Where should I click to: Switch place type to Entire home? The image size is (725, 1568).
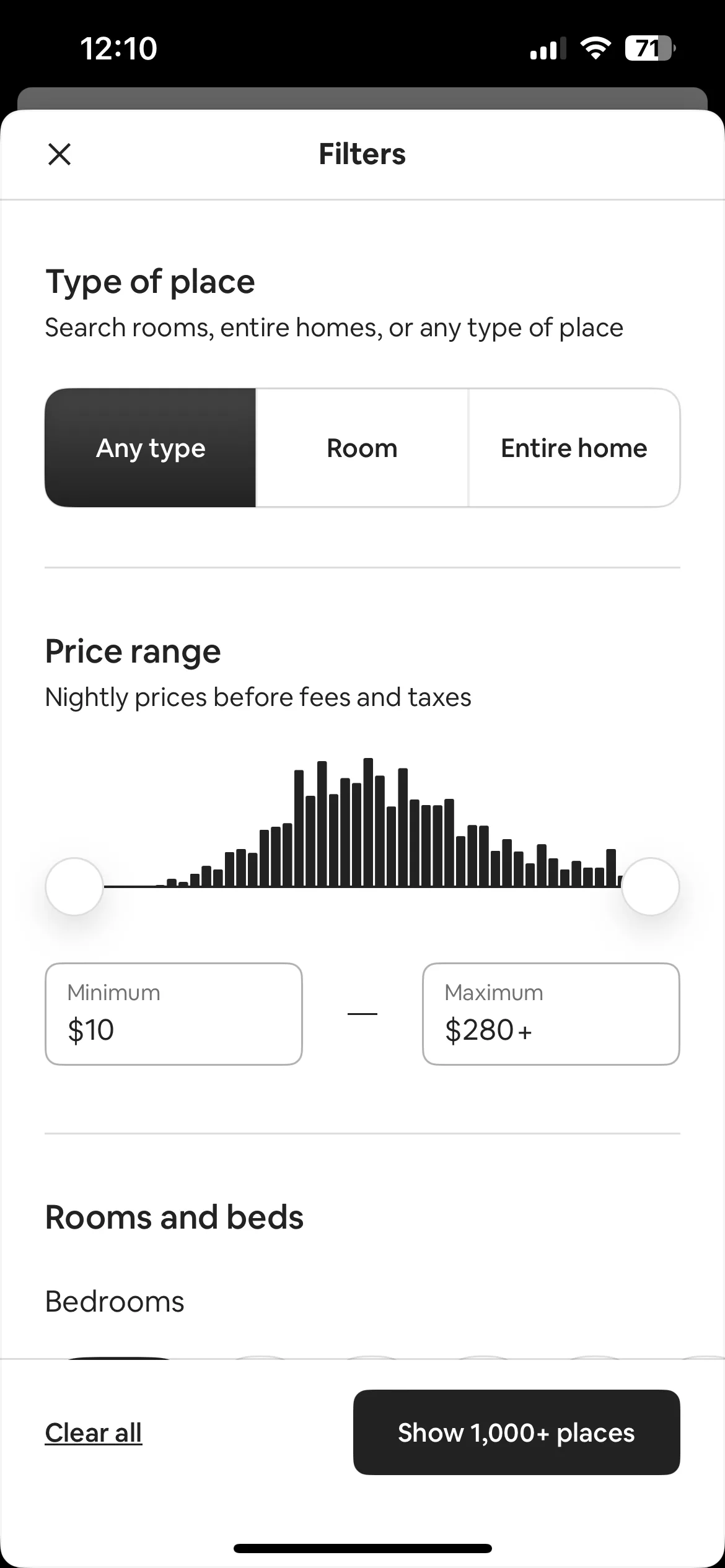click(574, 448)
